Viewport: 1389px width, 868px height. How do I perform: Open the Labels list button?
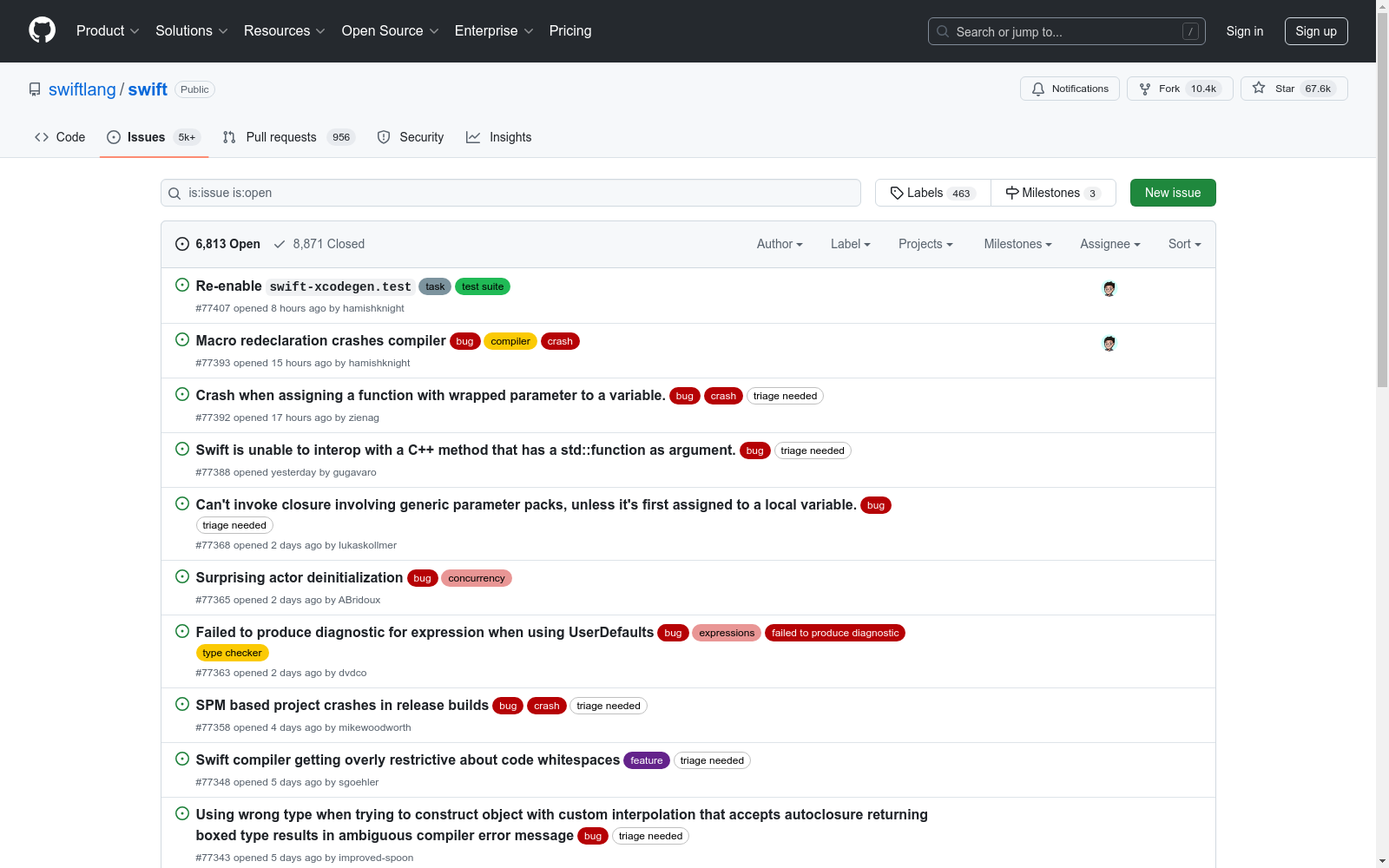coord(933,193)
